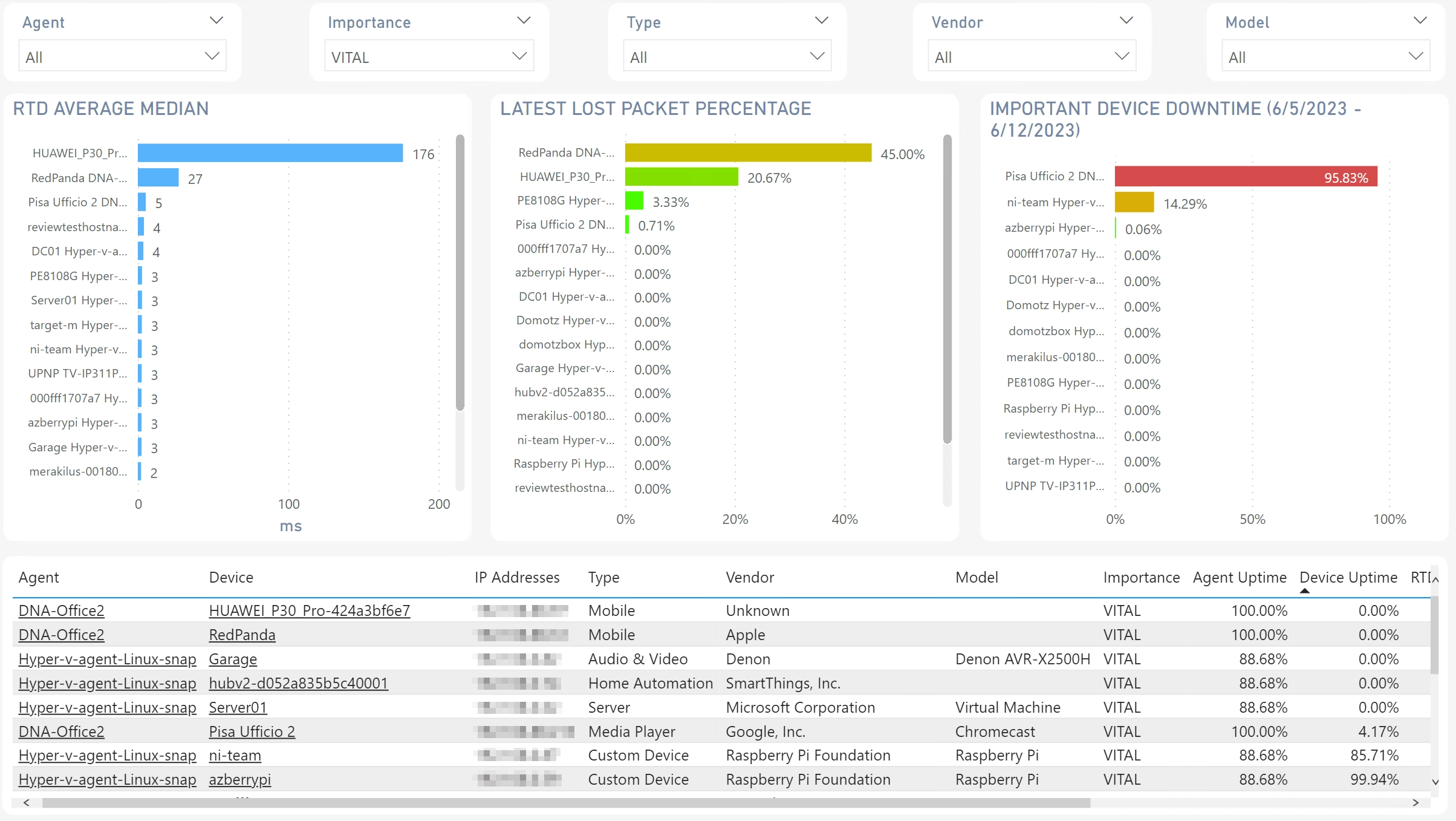1456x821 pixels.
Task: Collapse the Agent slicer header chevron
Action: pos(216,21)
